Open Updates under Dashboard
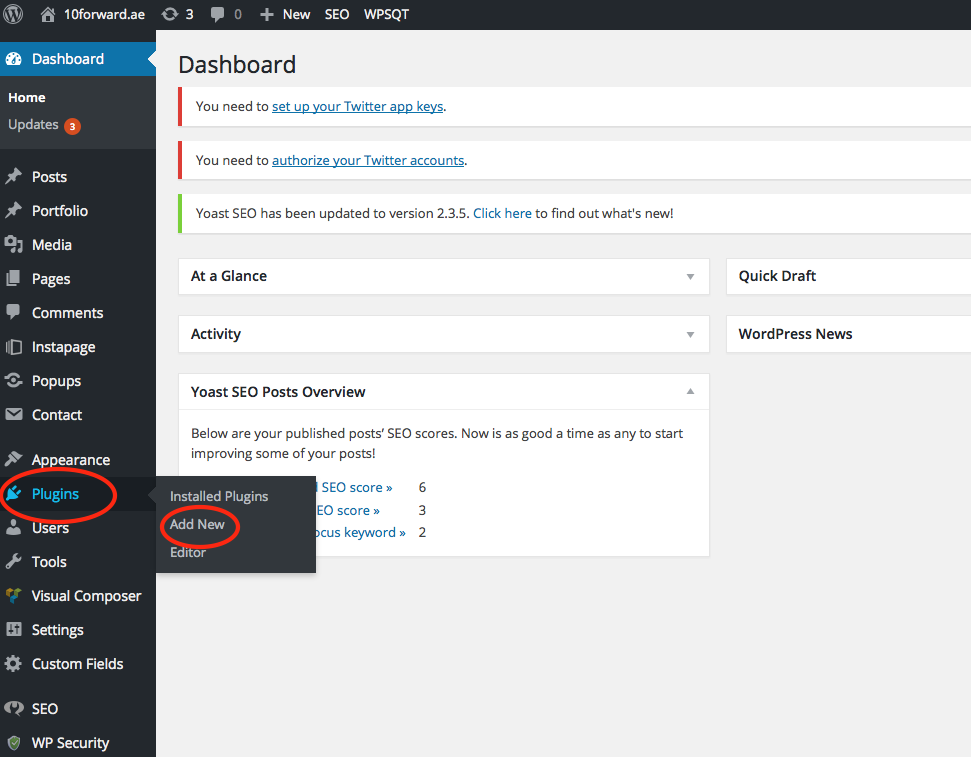Screen dimensions: 971x757 point(33,125)
